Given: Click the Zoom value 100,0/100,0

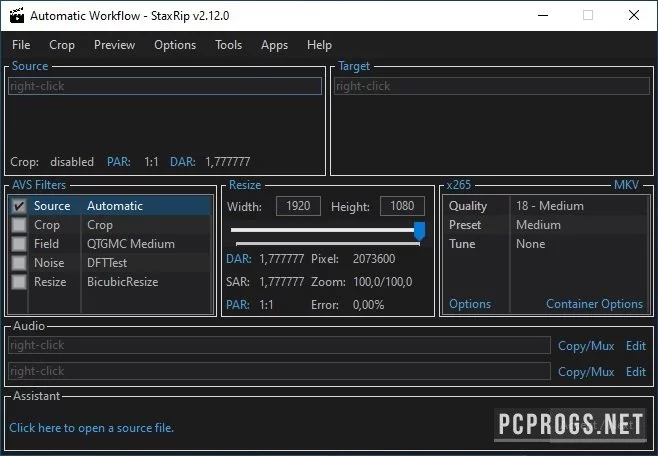Looking at the screenshot, I should tap(383, 282).
